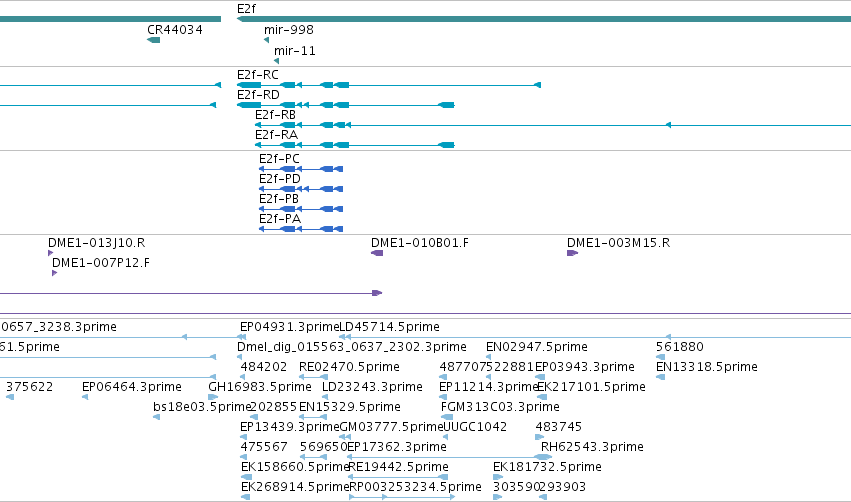Viewport: 851px width, 502px height.
Task: Select the E2f-PC protein label
Action: pos(279,159)
